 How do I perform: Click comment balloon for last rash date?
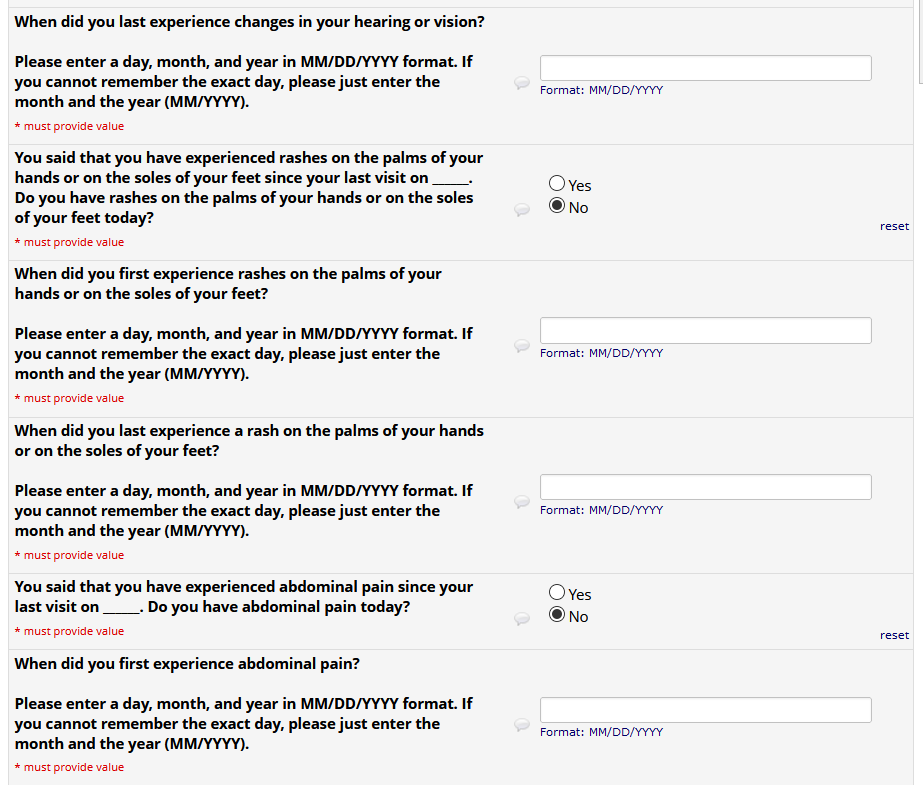coord(521,502)
